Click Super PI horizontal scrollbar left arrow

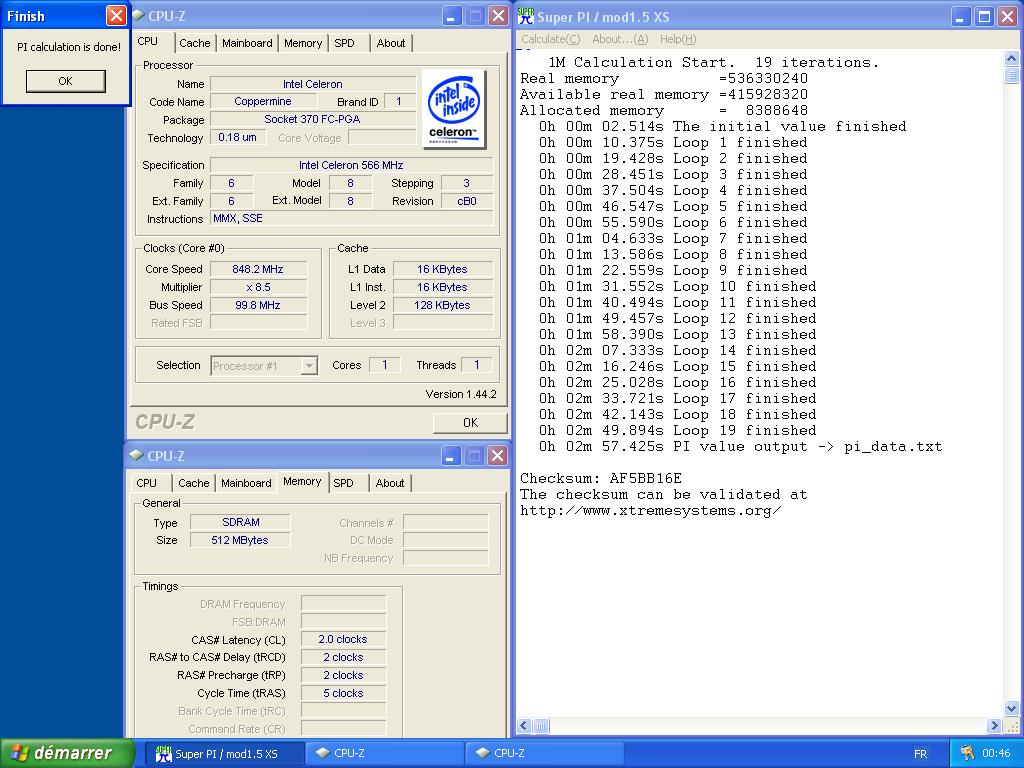coord(524,725)
